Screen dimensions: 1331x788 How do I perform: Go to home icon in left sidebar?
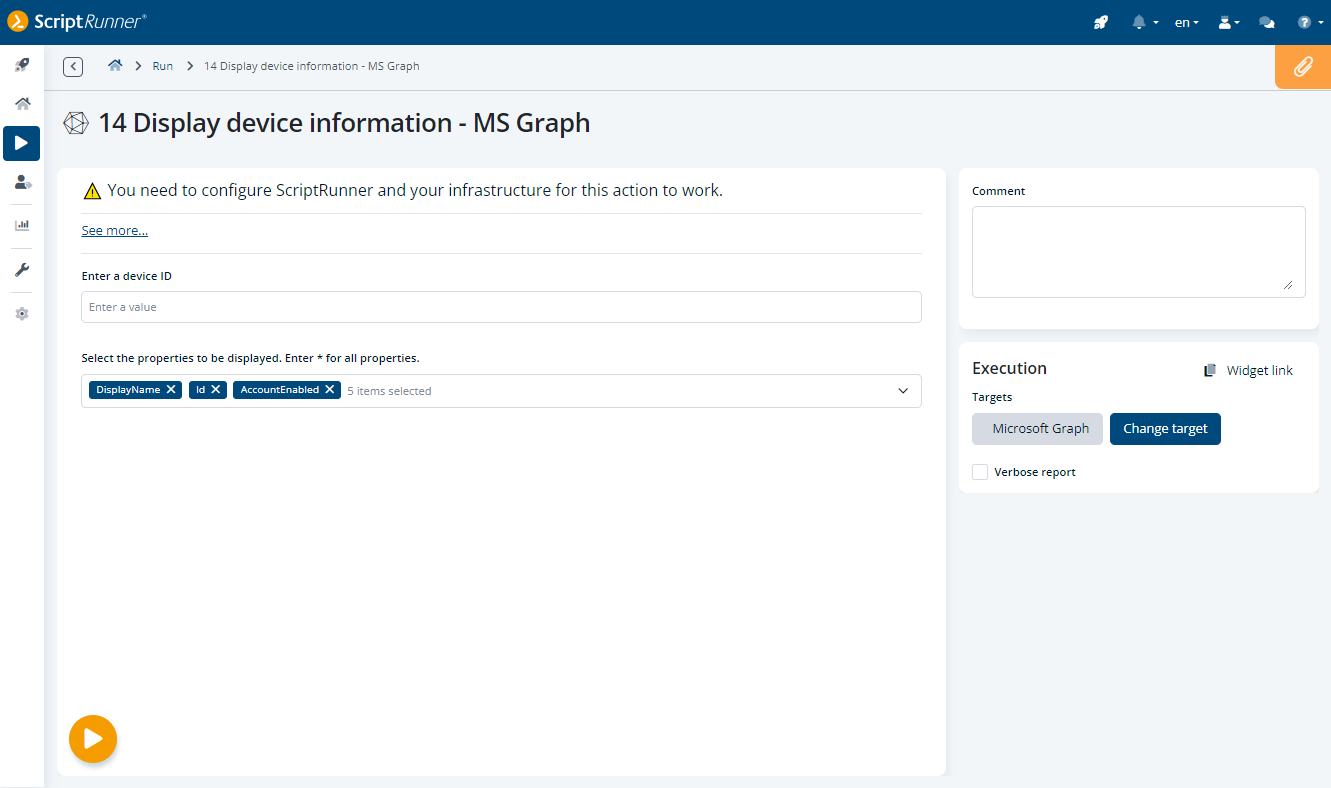(22, 104)
